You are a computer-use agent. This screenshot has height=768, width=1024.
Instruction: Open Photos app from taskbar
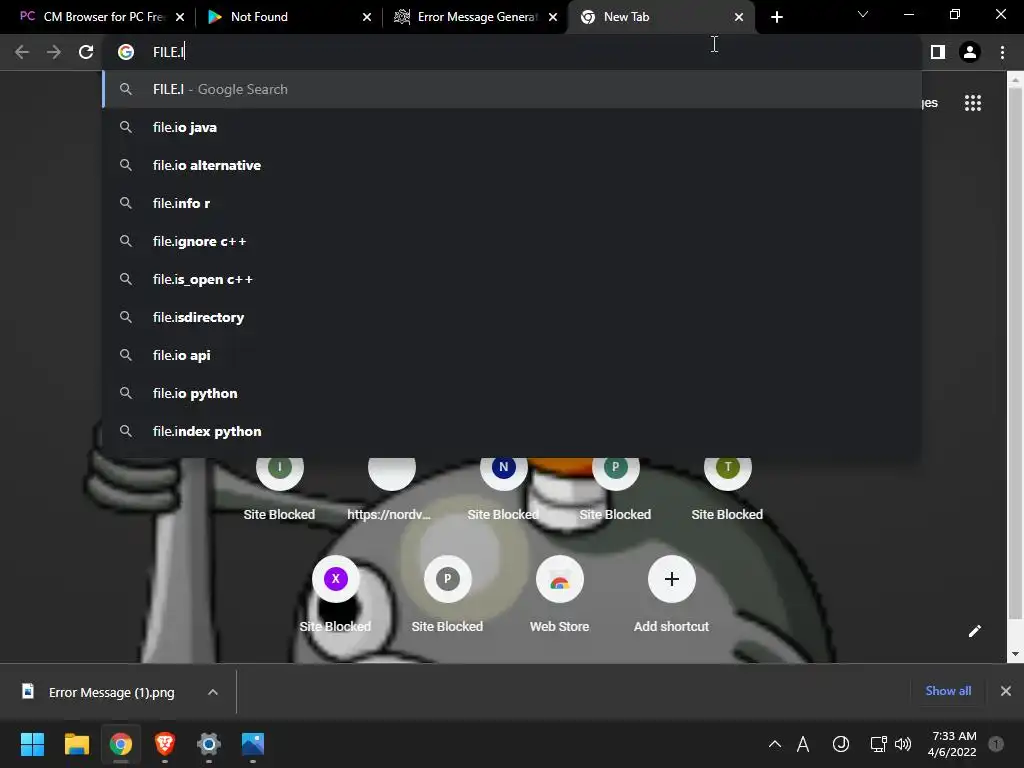(x=253, y=744)
